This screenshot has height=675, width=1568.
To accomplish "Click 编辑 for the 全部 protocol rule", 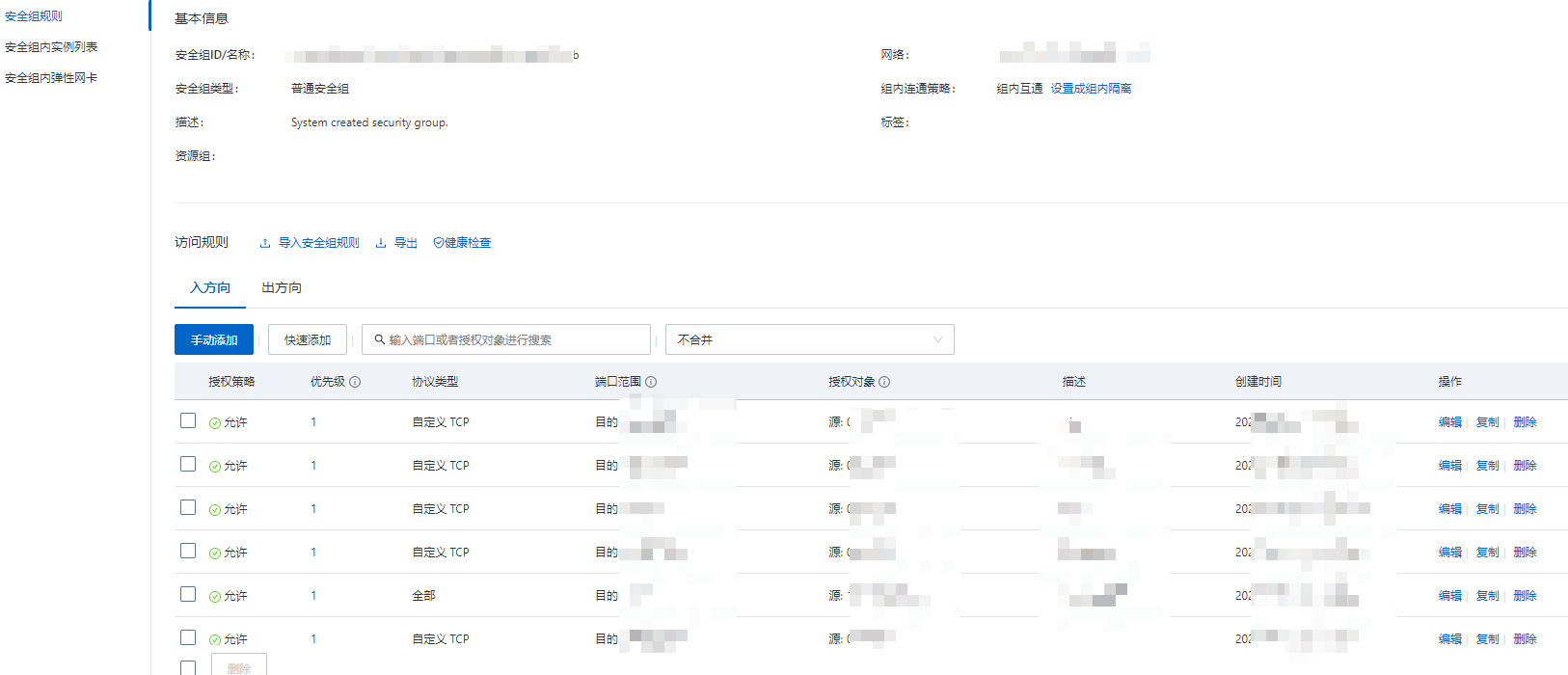I will [1450, 596].
